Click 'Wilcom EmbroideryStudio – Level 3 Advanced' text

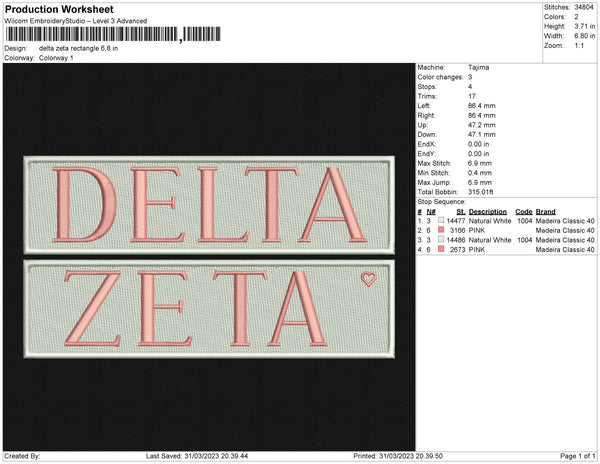[76, 21]
